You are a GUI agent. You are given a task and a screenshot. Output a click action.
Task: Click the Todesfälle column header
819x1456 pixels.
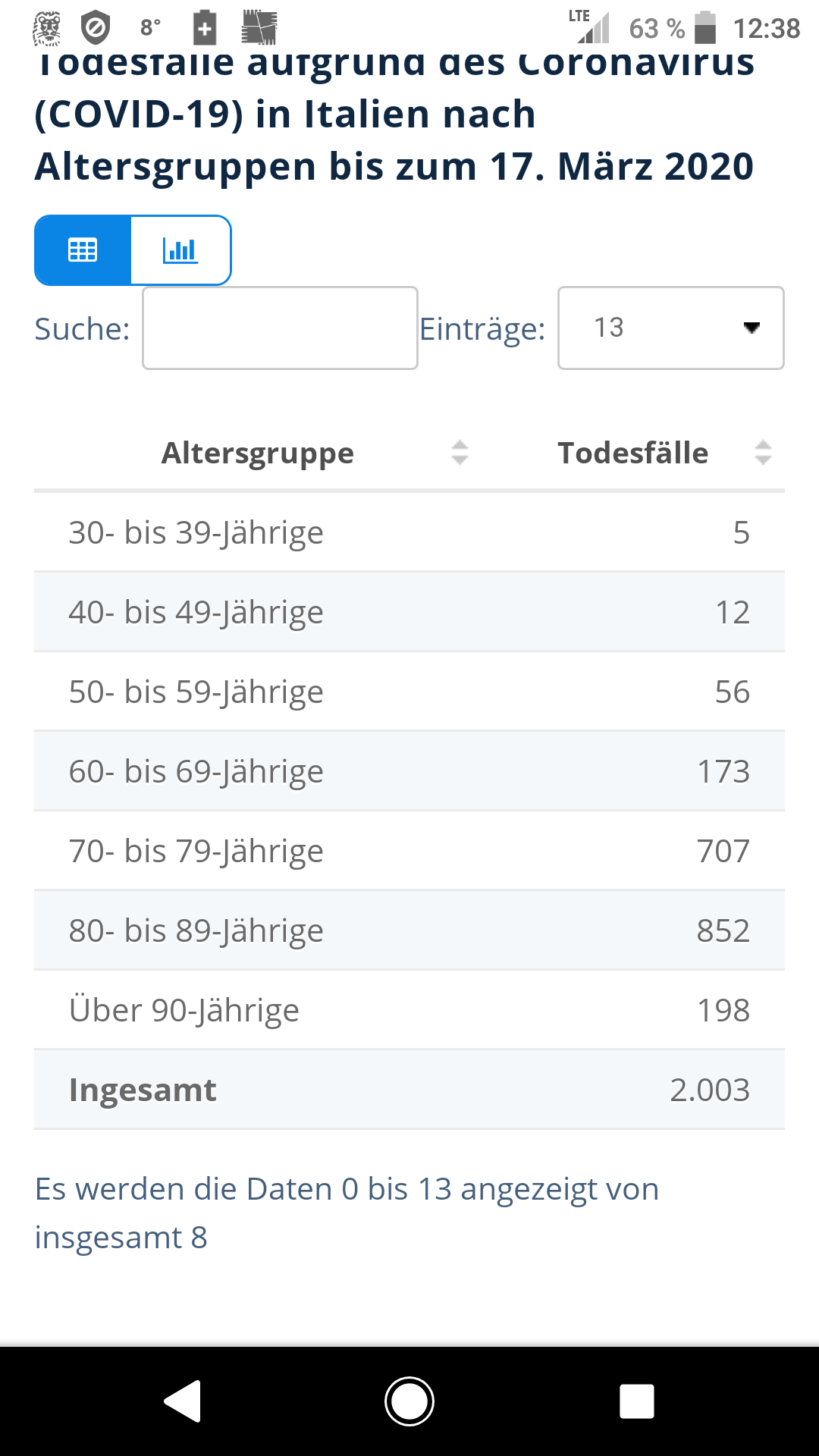coord(632,453)
